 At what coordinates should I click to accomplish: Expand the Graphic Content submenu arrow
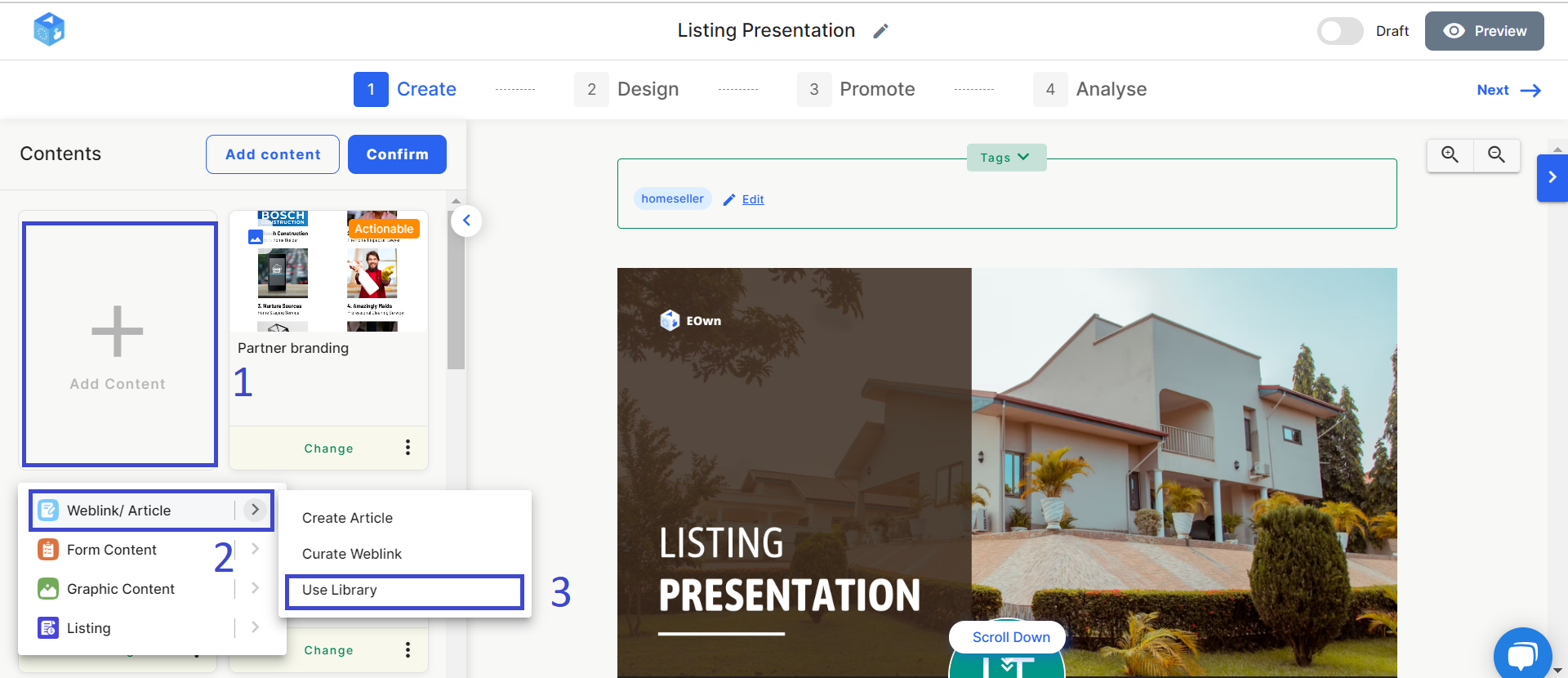click(x=255, y=588)
